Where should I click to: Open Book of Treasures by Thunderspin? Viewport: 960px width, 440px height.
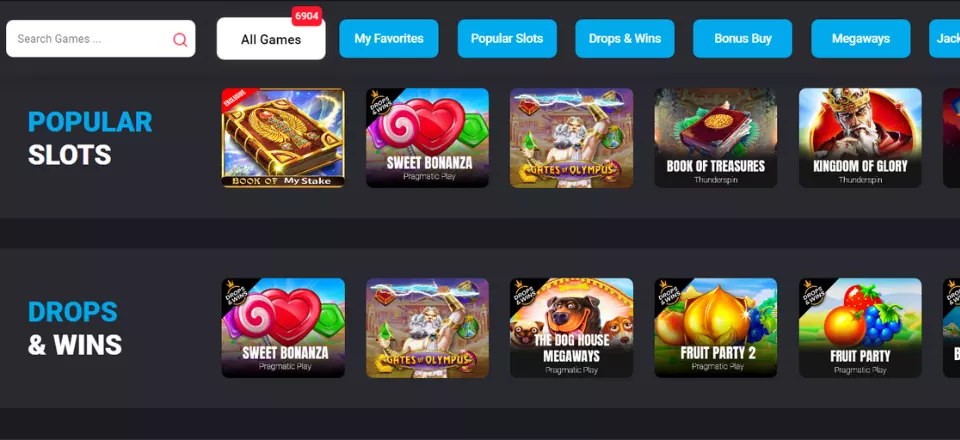[716, 138]
